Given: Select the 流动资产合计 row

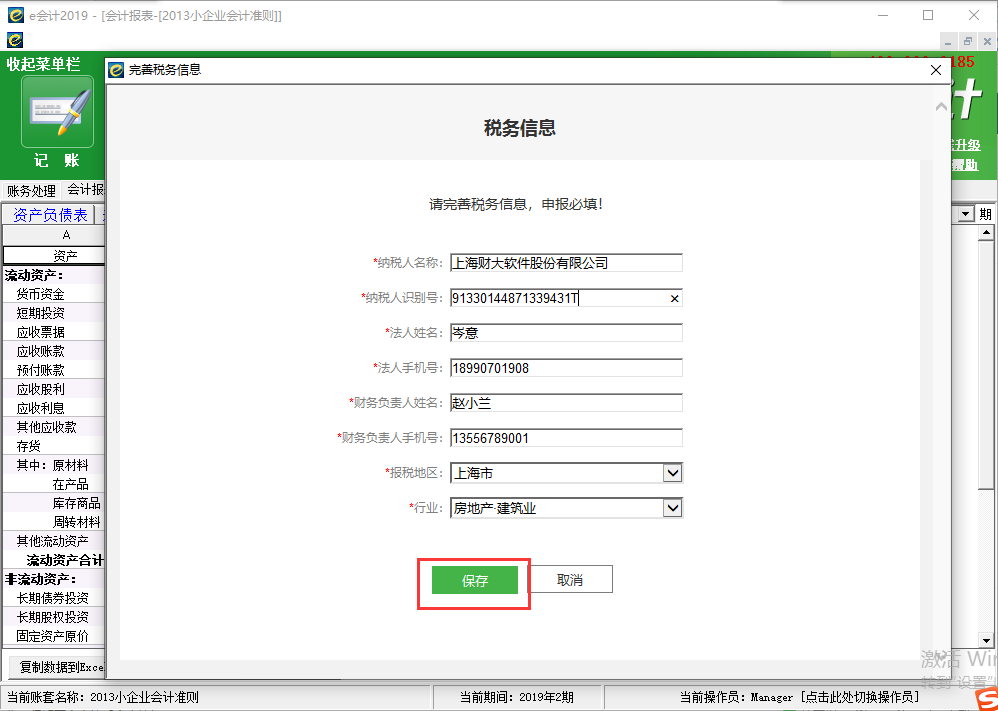Looking at the screenshot, I should click(54, 560).
